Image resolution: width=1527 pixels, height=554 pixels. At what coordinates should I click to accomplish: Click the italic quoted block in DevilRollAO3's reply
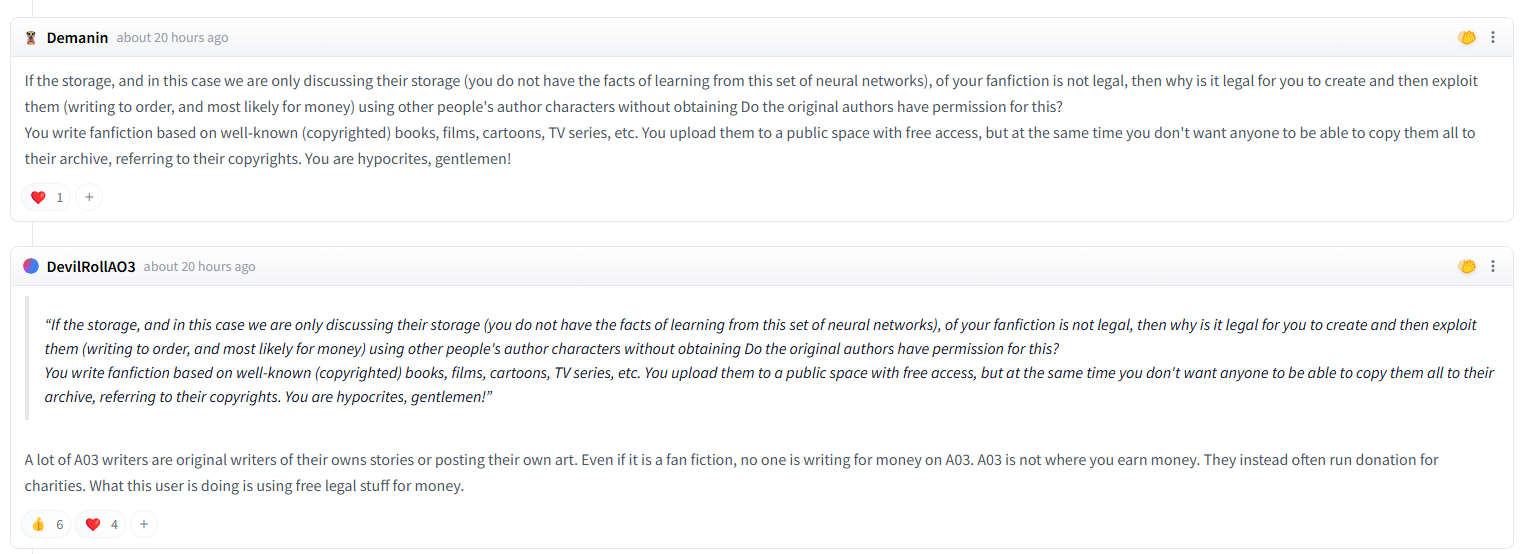(769, 361)
